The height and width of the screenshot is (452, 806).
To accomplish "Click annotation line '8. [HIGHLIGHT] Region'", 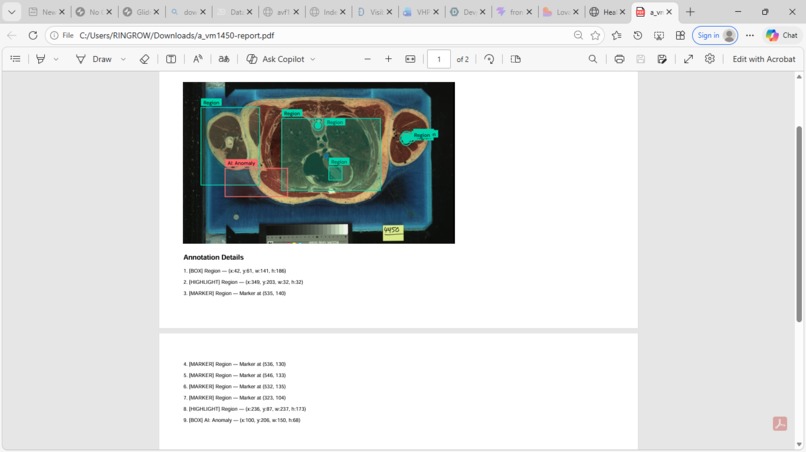I will coord(245,409).
